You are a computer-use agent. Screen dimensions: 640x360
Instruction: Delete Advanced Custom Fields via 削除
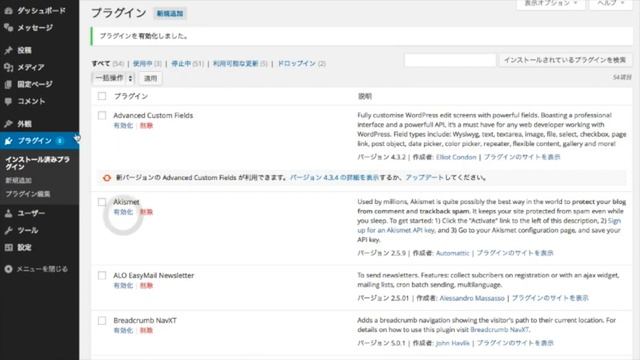coord(146,126)
